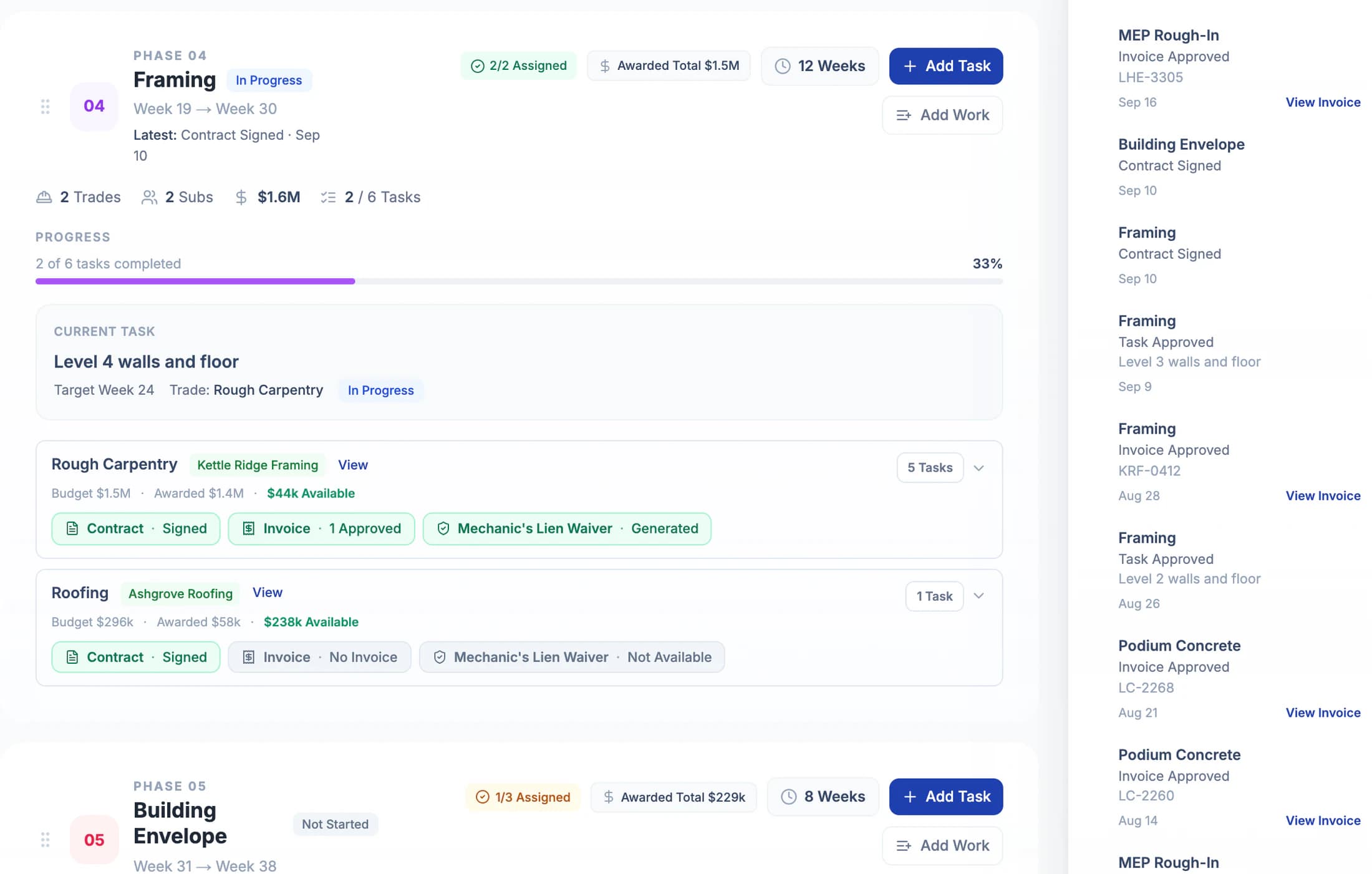Add a task to the Building Envelope phase
This screenshot has width=1372, height=874.
coord(945,797)
